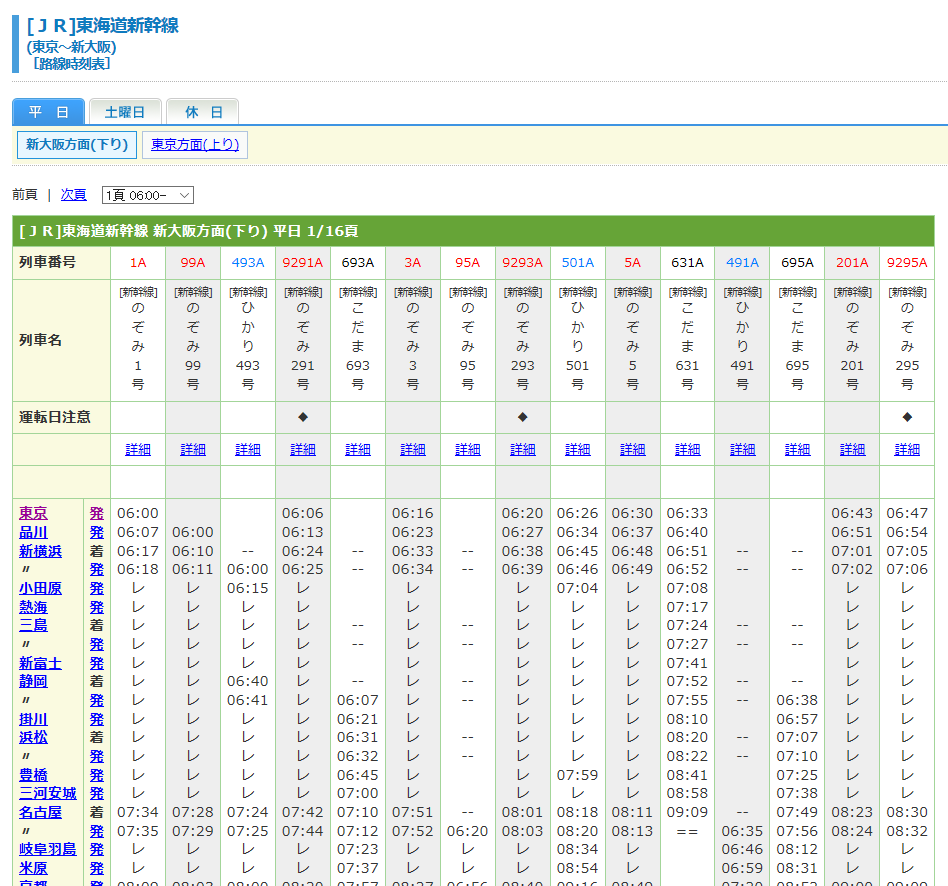Viewport: 948px width, 886px height.
Task: Open the 熱海 station link
Action: pyautogui.click(x=33, y=607)
